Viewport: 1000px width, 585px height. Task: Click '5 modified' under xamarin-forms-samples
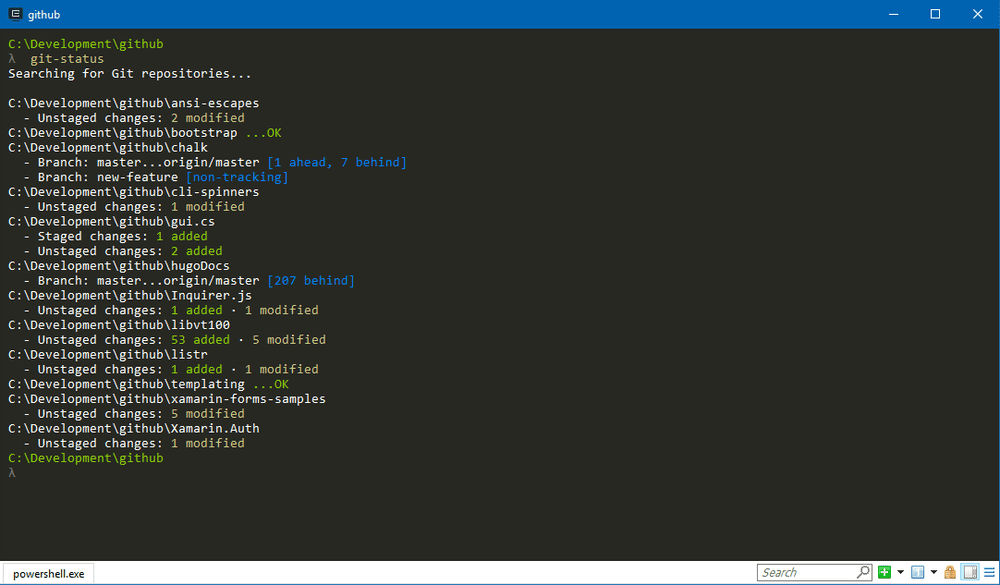pos(208,413)
